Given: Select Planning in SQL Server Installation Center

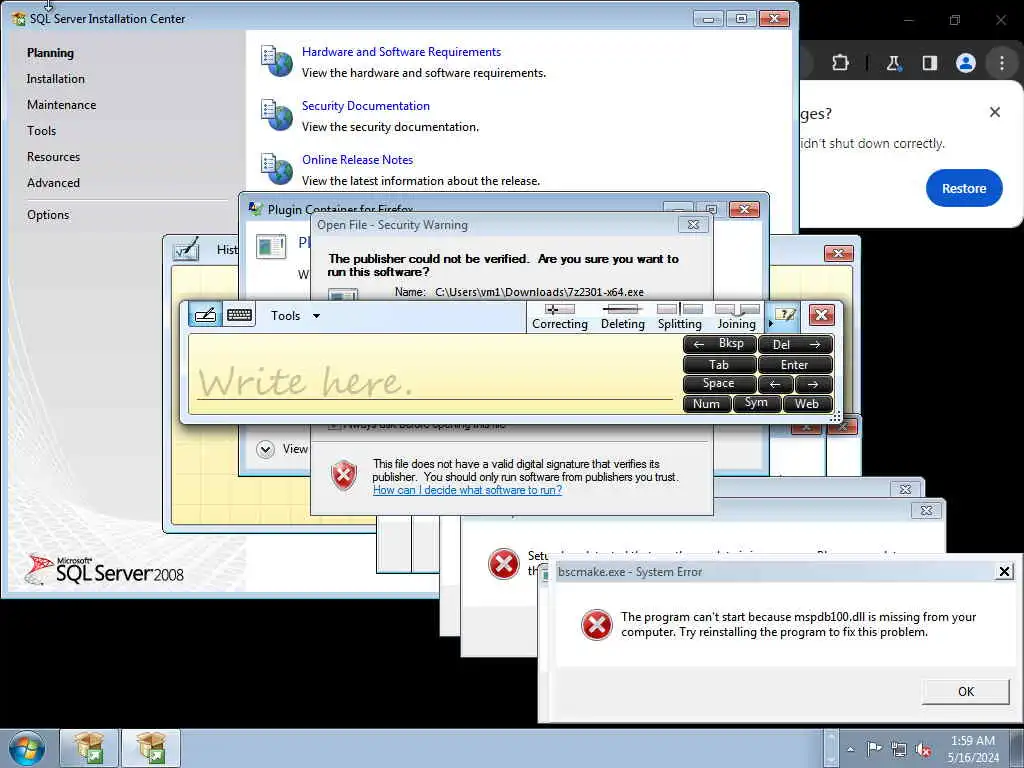Looking at the screenshot, I should tap(50, 53).
